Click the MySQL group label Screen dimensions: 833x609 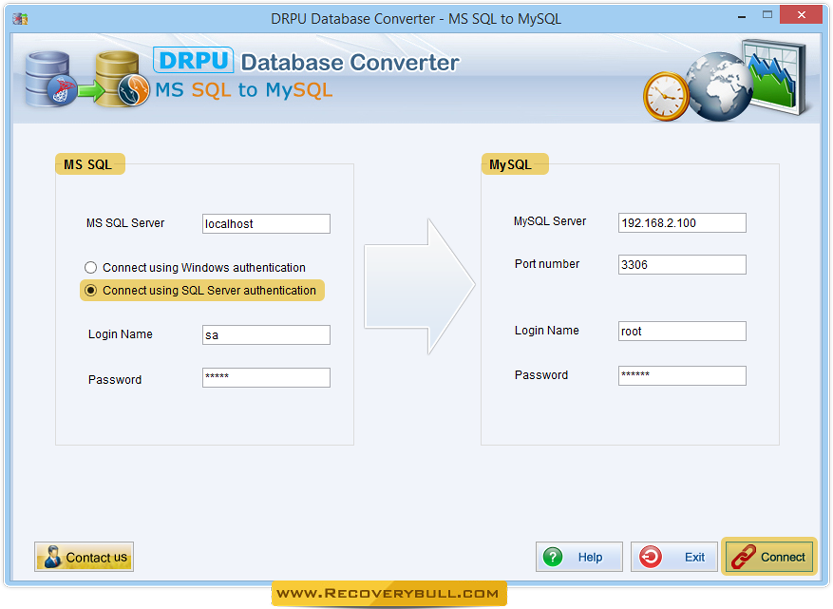(x=514, y=164)
